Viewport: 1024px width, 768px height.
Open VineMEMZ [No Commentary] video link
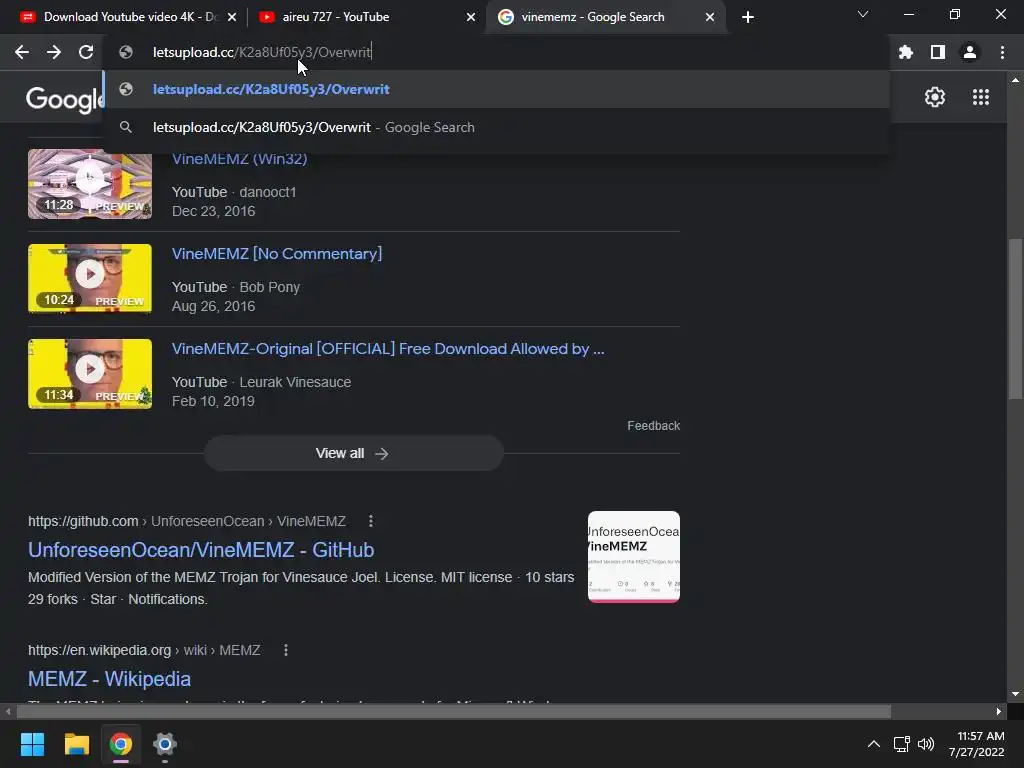[277, 253]
